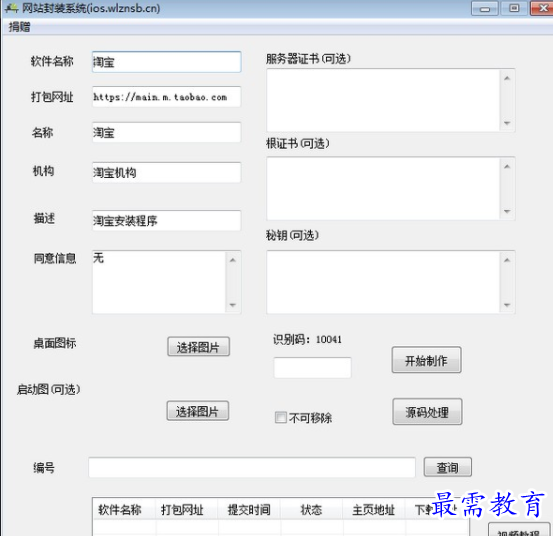Click the input field under 识别码
Viewport: 553px width, 536px height.
[x=312, y=367]
